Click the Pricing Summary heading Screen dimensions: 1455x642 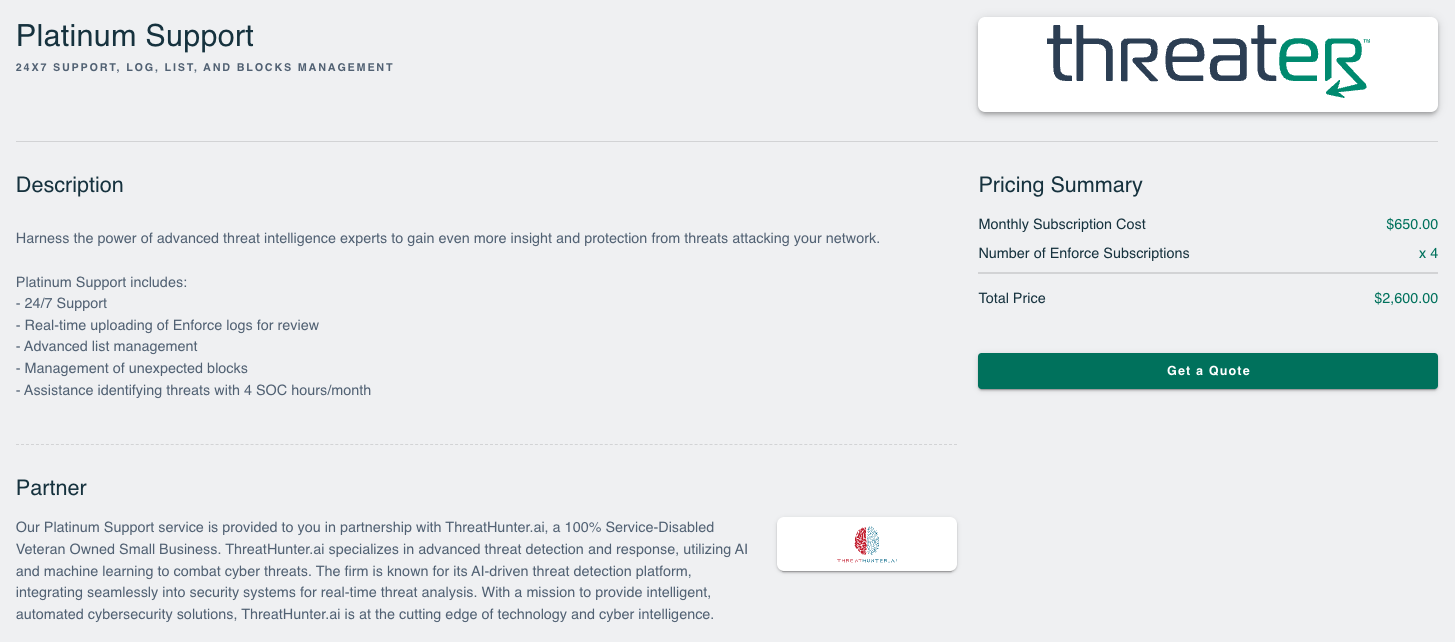coord(1060,185)
